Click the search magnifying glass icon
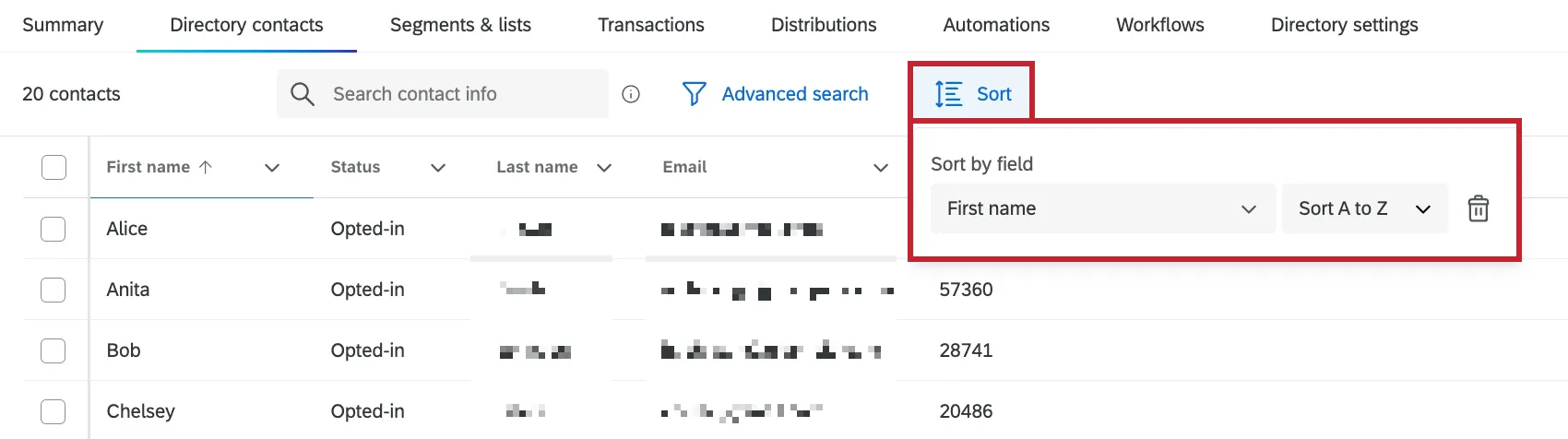The image size is (1568, 439). point(302,94)
